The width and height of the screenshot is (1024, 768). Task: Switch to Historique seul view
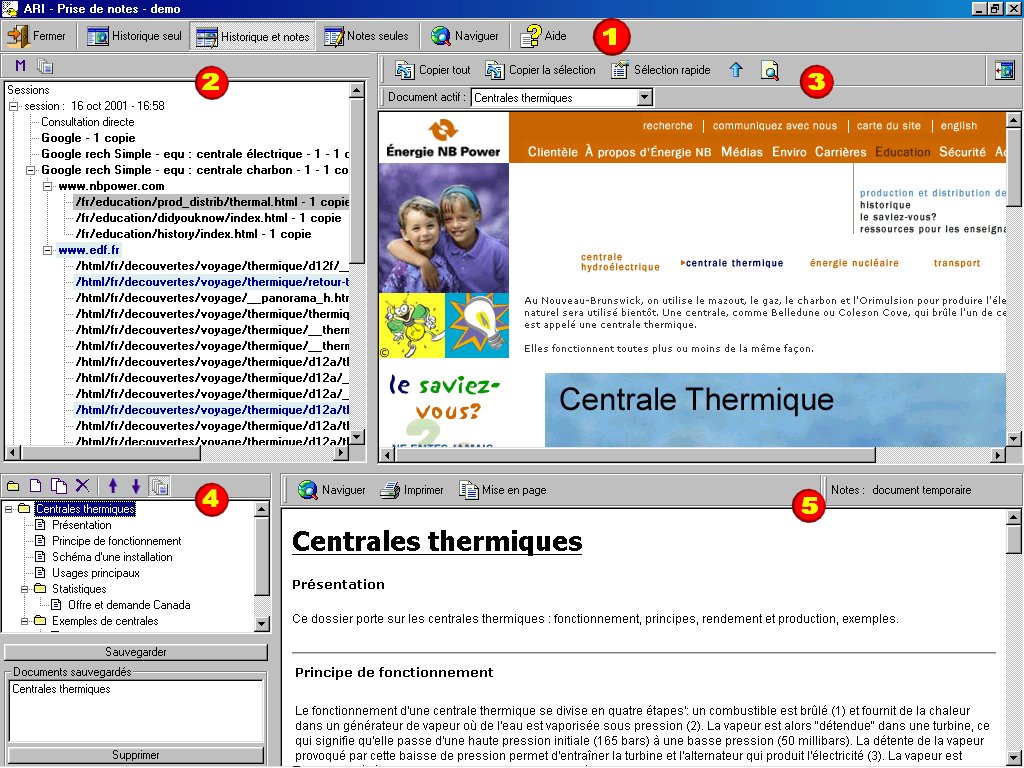pyautogui.click(x=132, y=36)
